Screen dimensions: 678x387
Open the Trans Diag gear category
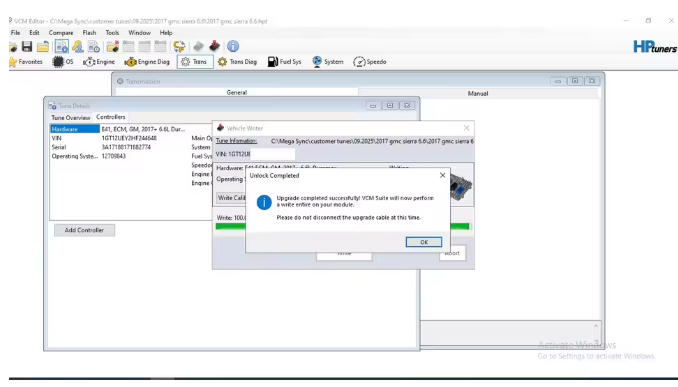click(237, 62)
